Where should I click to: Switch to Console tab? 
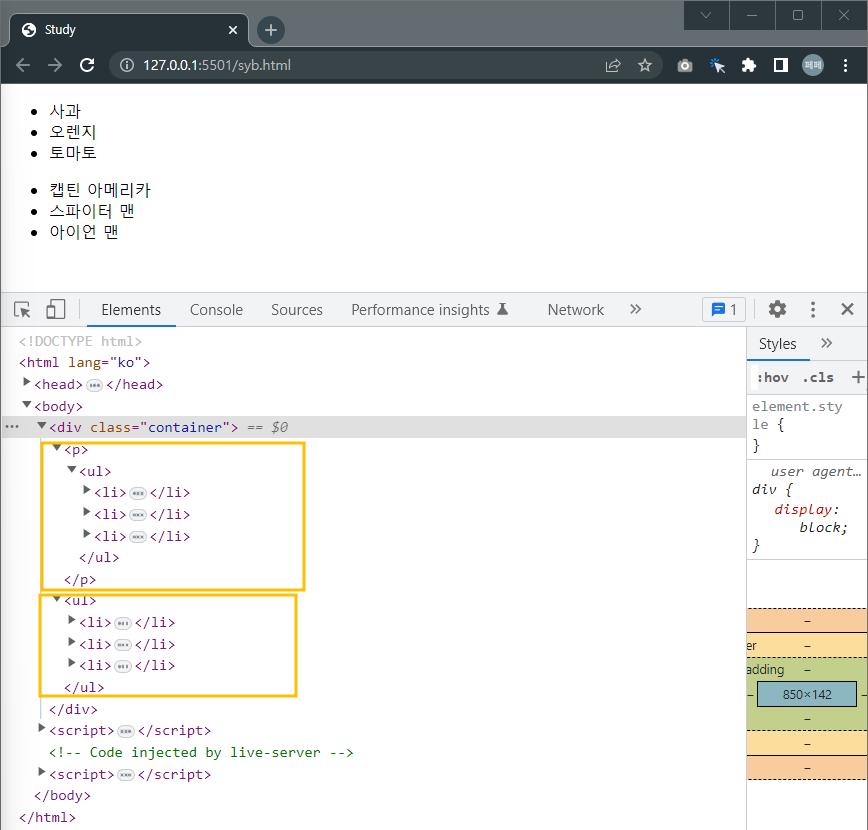(x=216, y=310)
